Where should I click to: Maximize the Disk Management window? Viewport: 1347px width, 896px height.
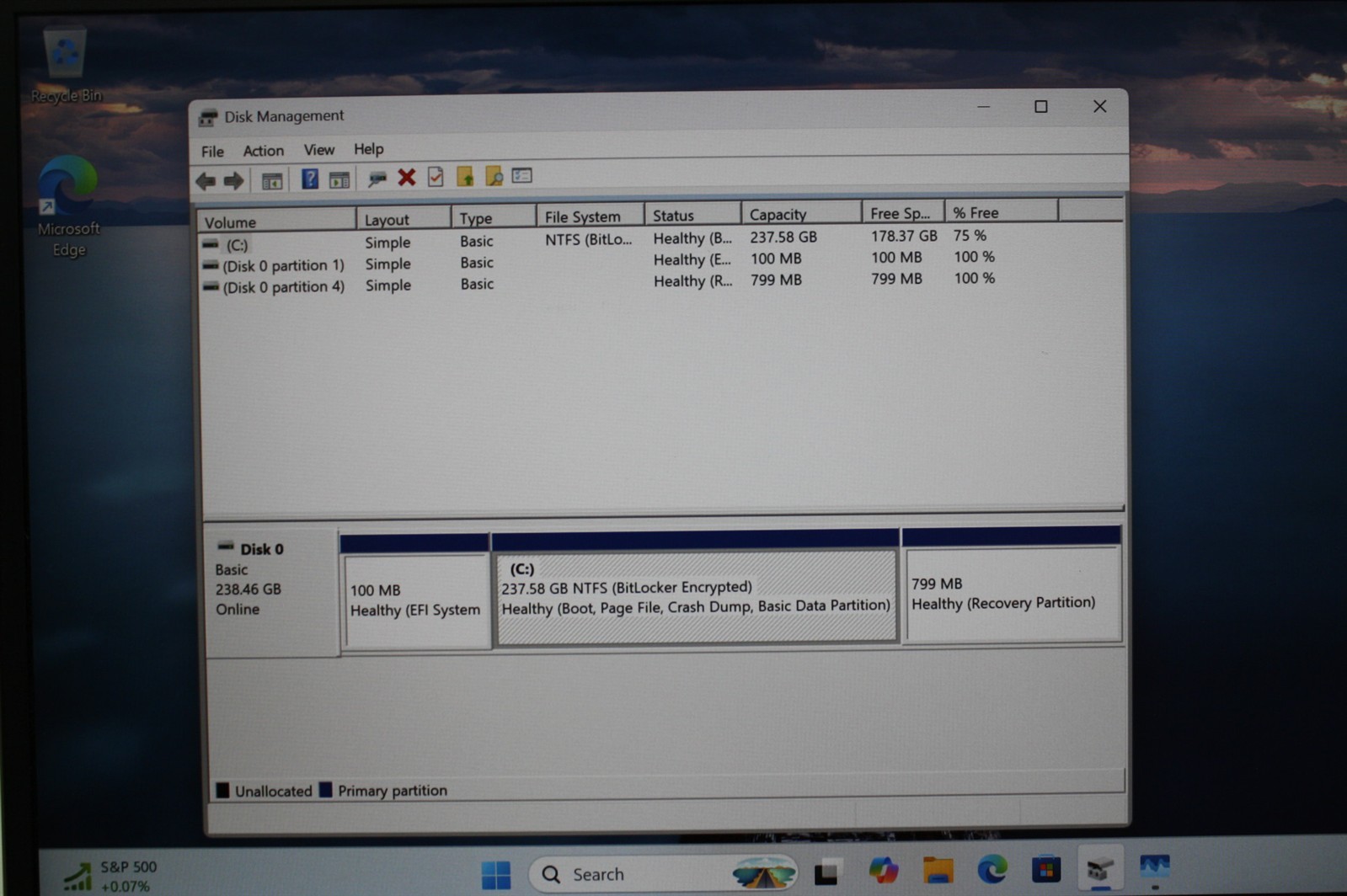[1041, 106]
